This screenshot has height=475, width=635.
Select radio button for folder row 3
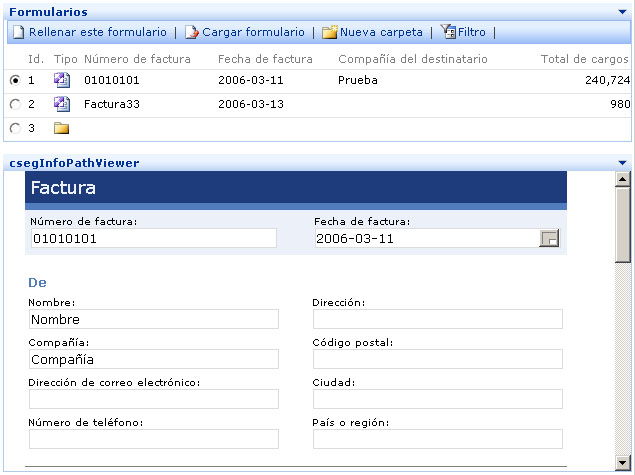coord(15,129)
